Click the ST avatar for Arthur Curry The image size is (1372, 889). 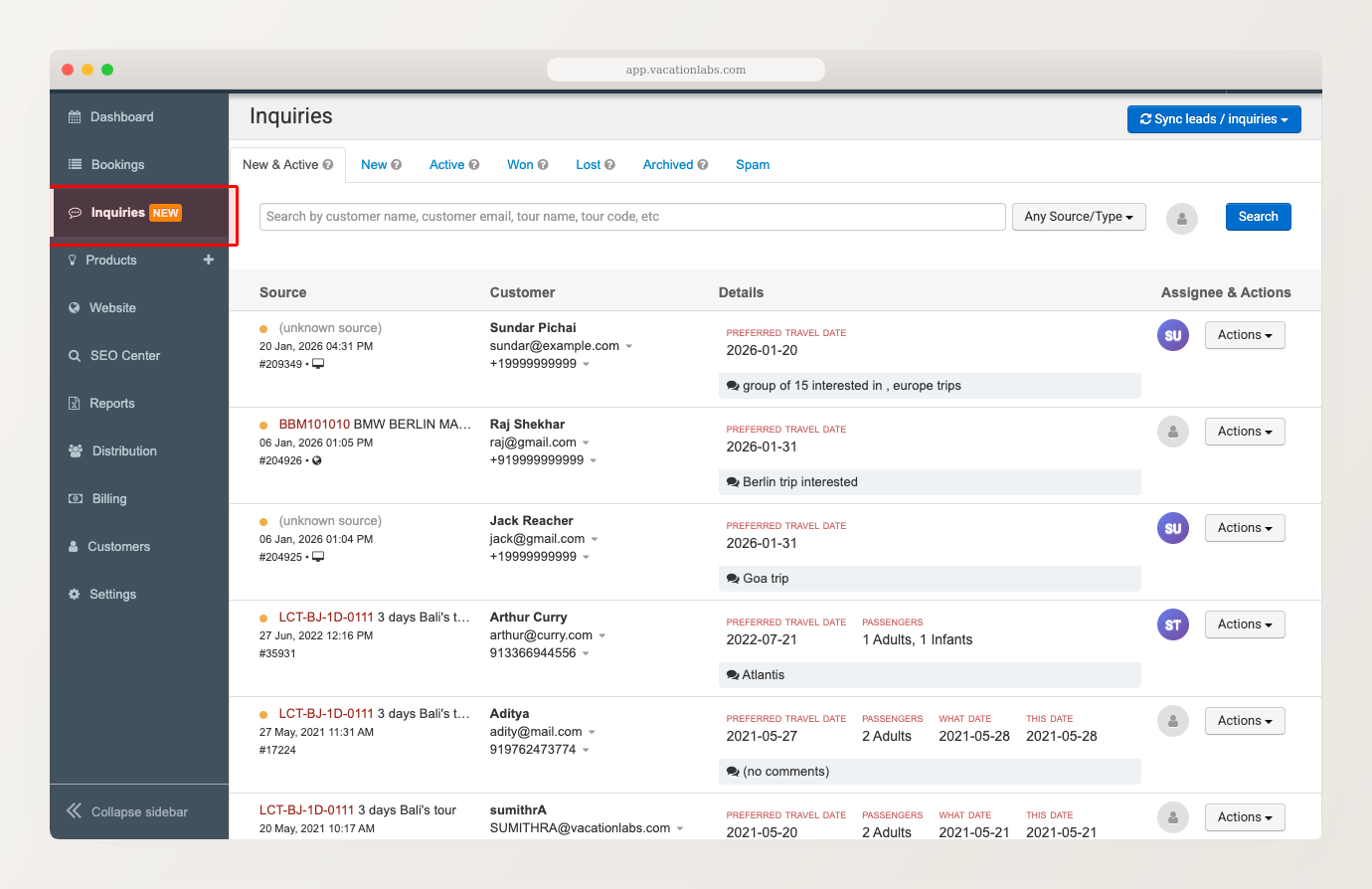(1172, 623)
